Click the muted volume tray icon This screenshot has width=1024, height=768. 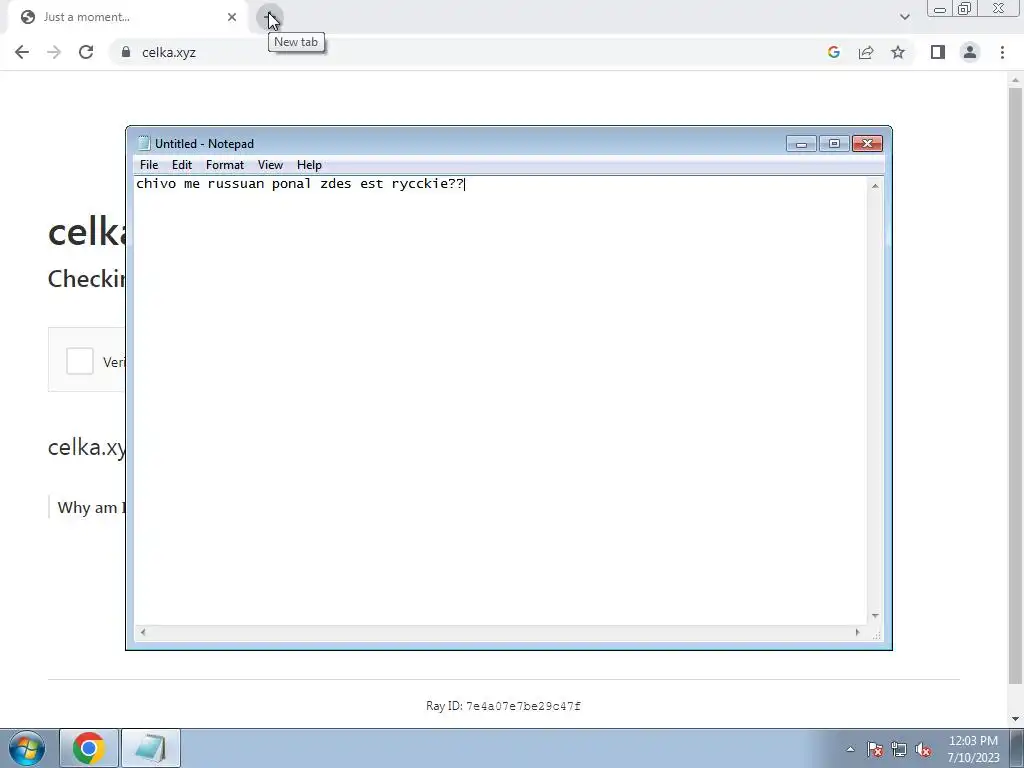tap(923, 749)
